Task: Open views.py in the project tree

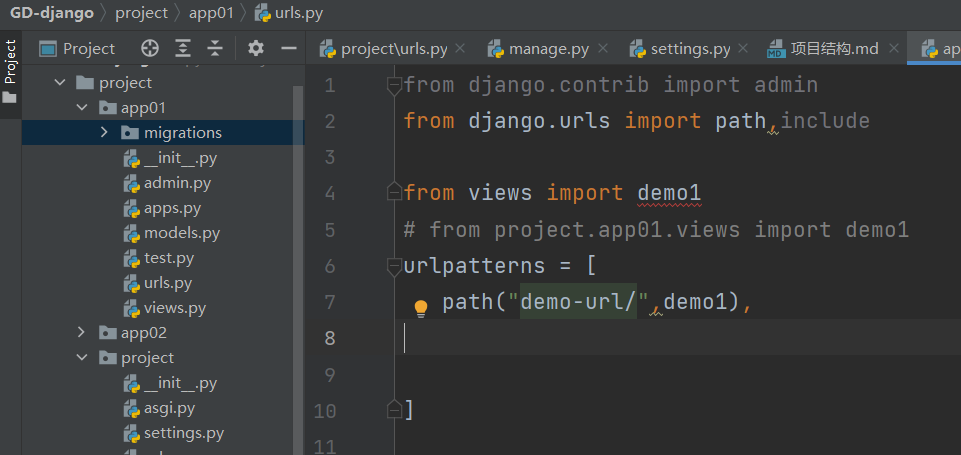Action: [x=174, y=308]
